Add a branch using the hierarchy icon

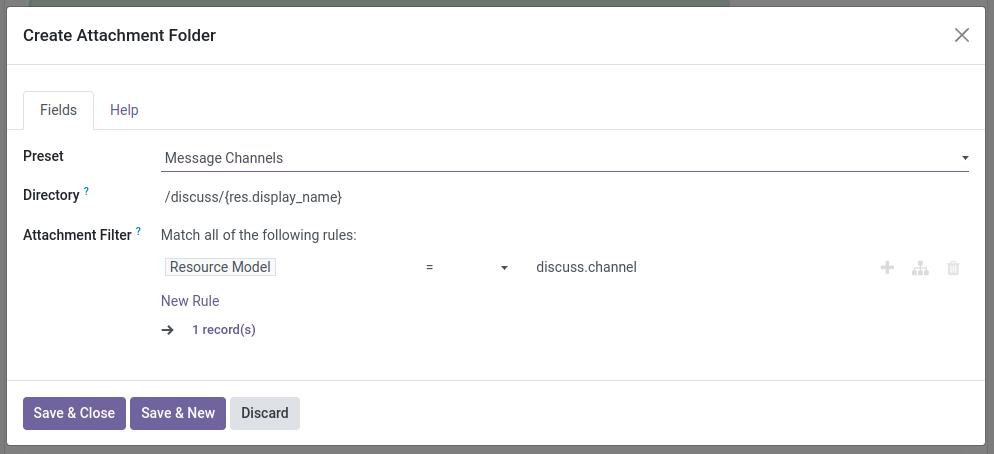pyautogui.click(x=920, y=268)
